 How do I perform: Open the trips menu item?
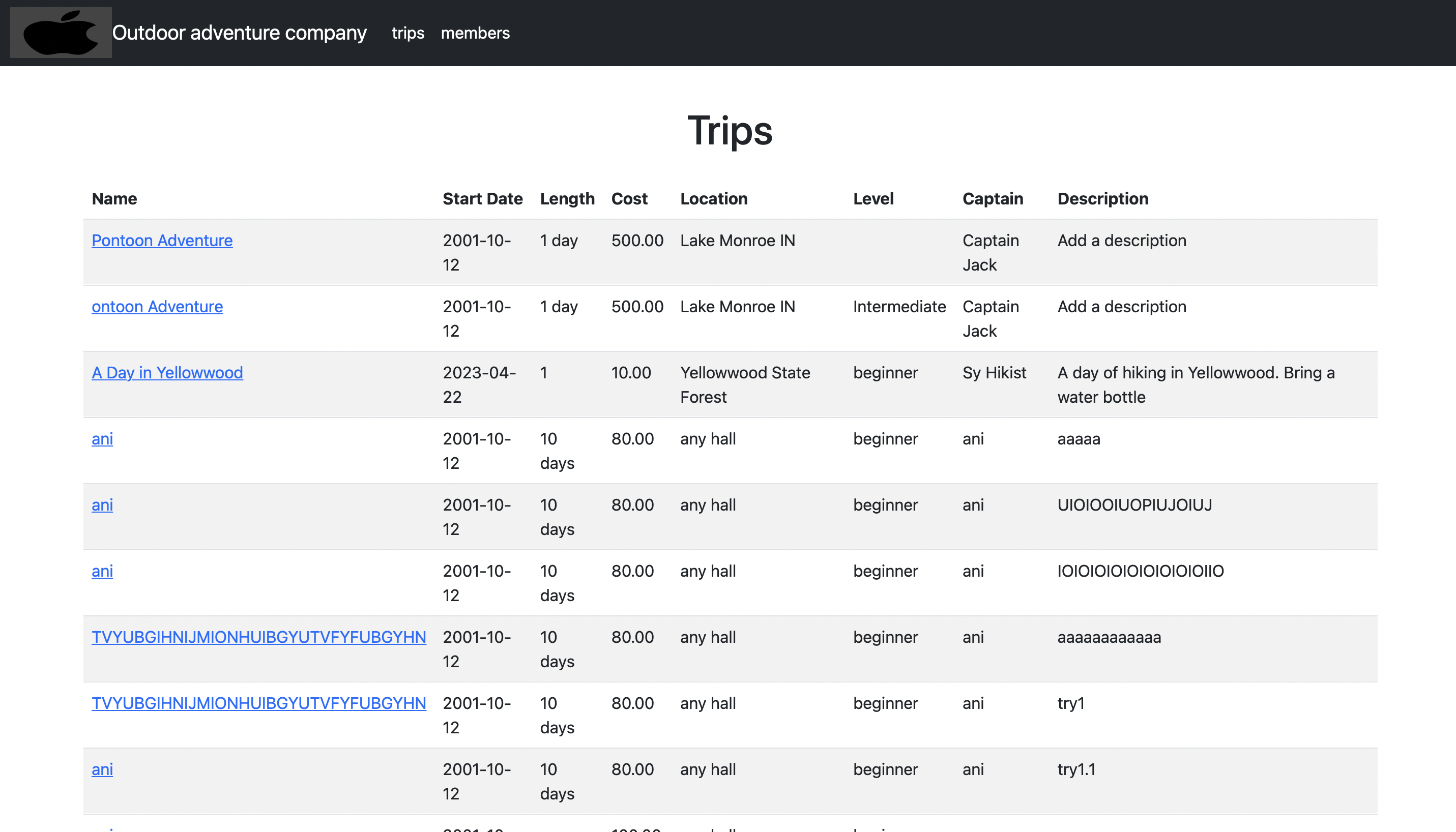pyautogui.click(x=407, y=33)
